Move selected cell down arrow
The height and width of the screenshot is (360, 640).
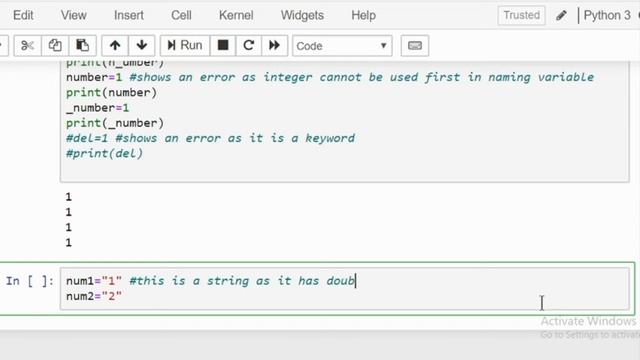click(x=142, y=45)
